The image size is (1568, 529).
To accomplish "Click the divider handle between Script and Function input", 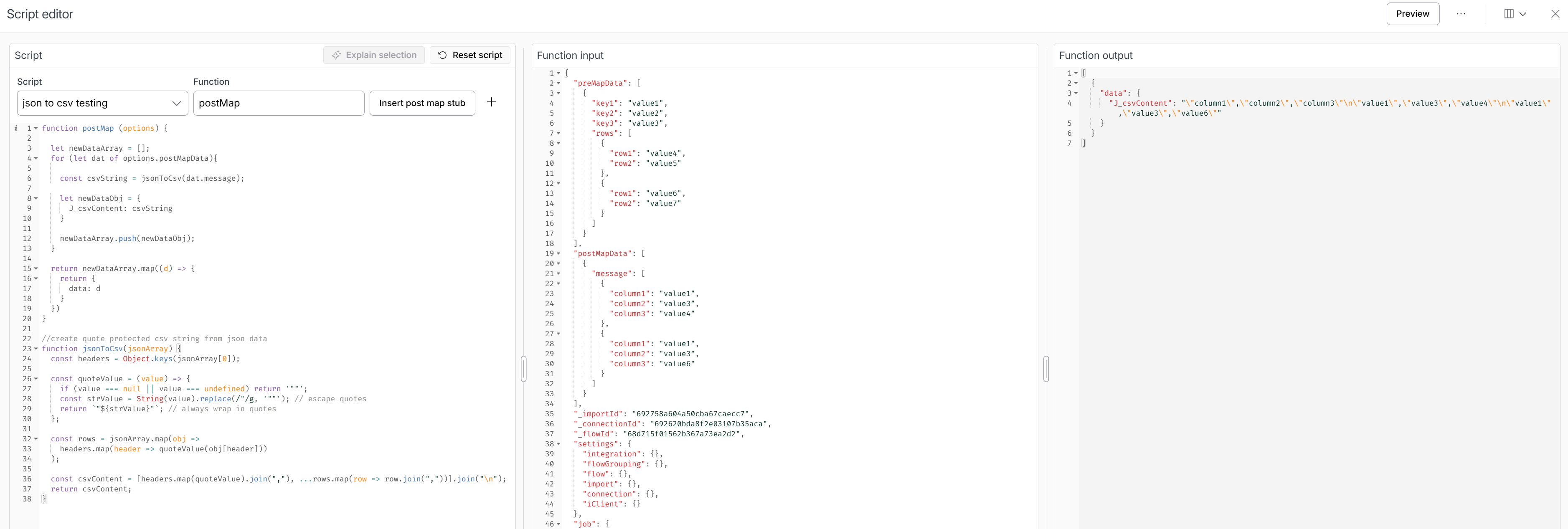I will [523, 369].
